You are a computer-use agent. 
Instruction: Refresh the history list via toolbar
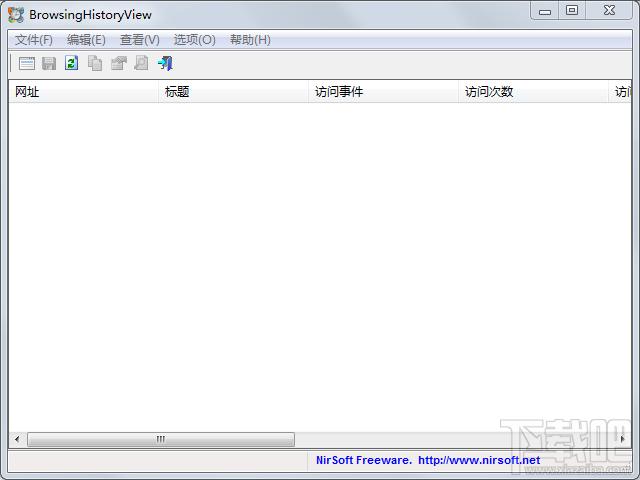pos(72,63)
